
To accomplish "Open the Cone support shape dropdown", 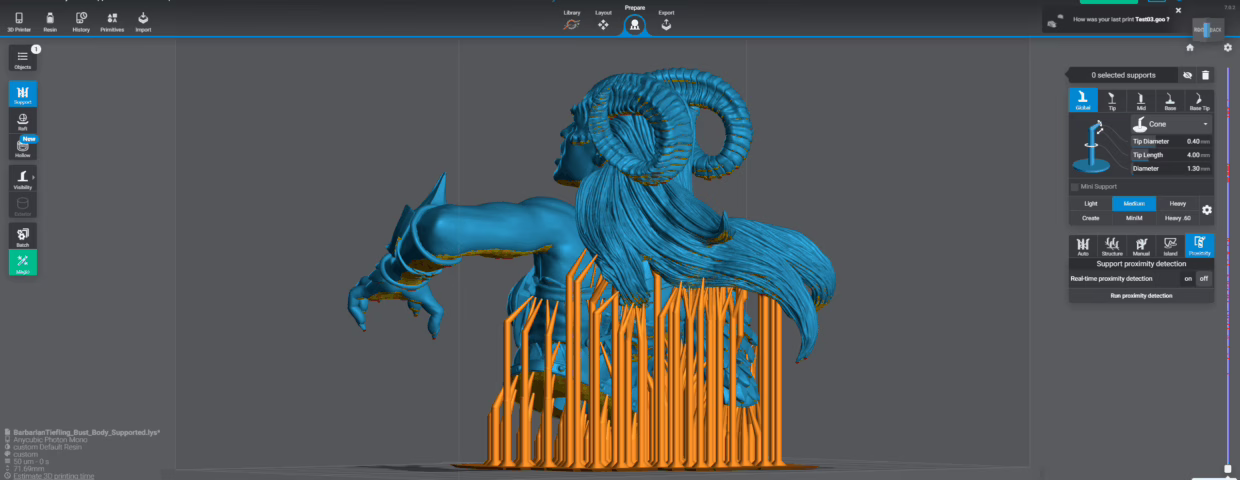I will point(1172,124).
